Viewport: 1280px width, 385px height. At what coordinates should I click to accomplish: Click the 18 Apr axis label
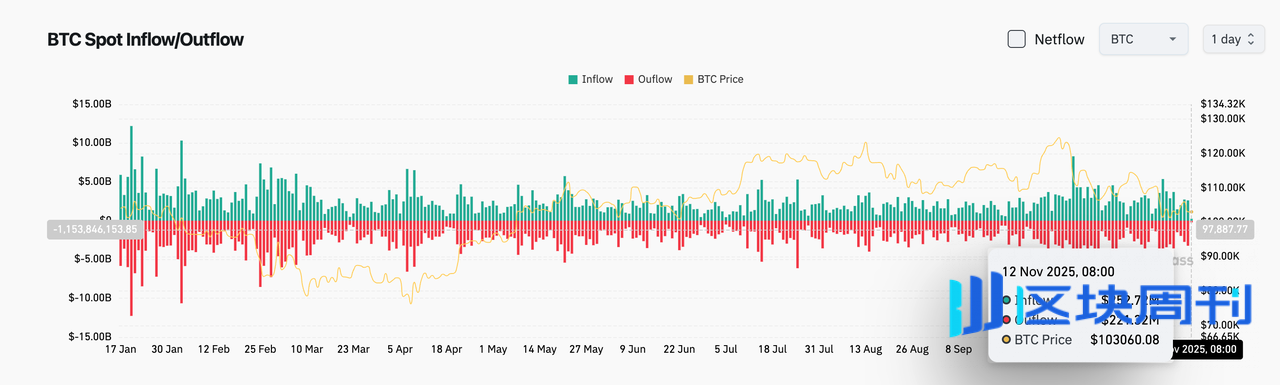[x=446, y=350]
